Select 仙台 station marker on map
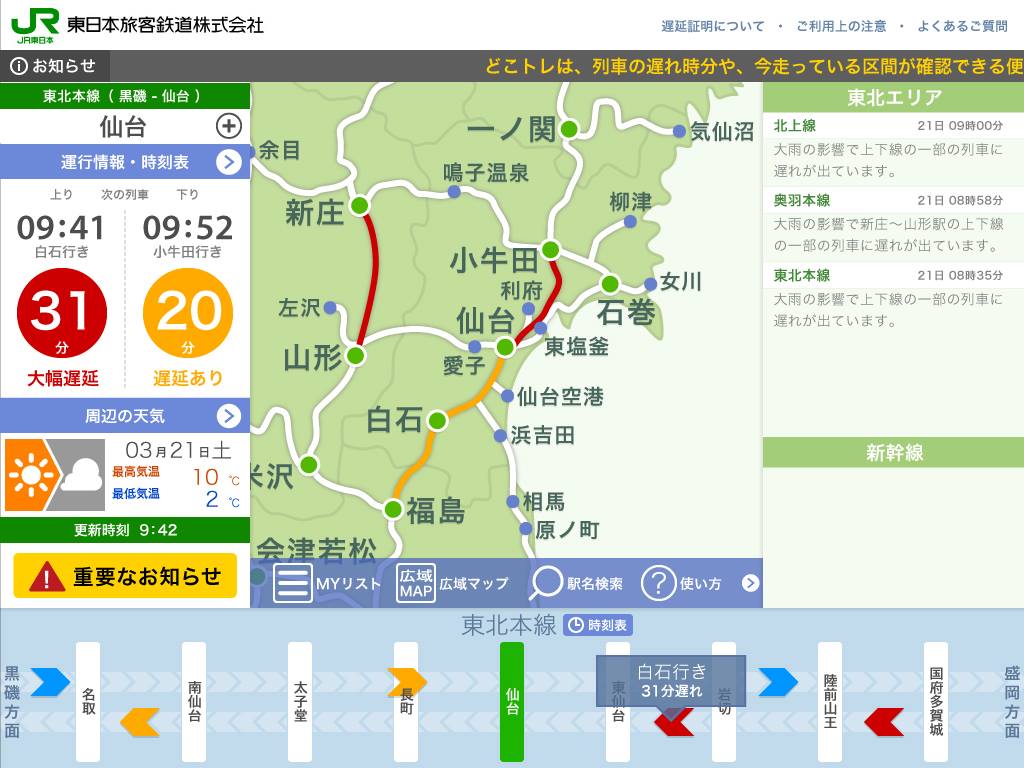Screen dimensions: 1024x768 coord(505,347)
